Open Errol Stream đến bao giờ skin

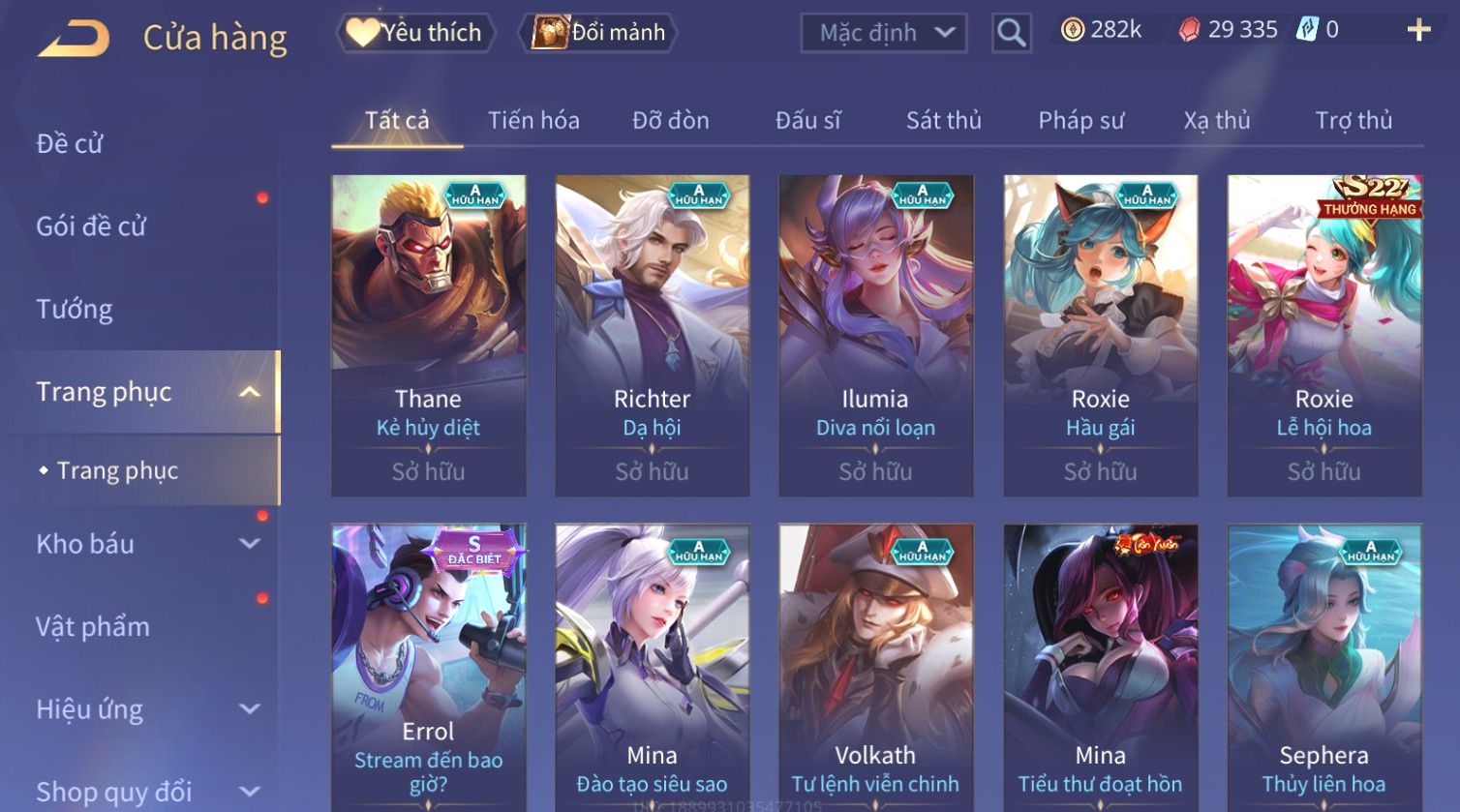click(428, 668)
